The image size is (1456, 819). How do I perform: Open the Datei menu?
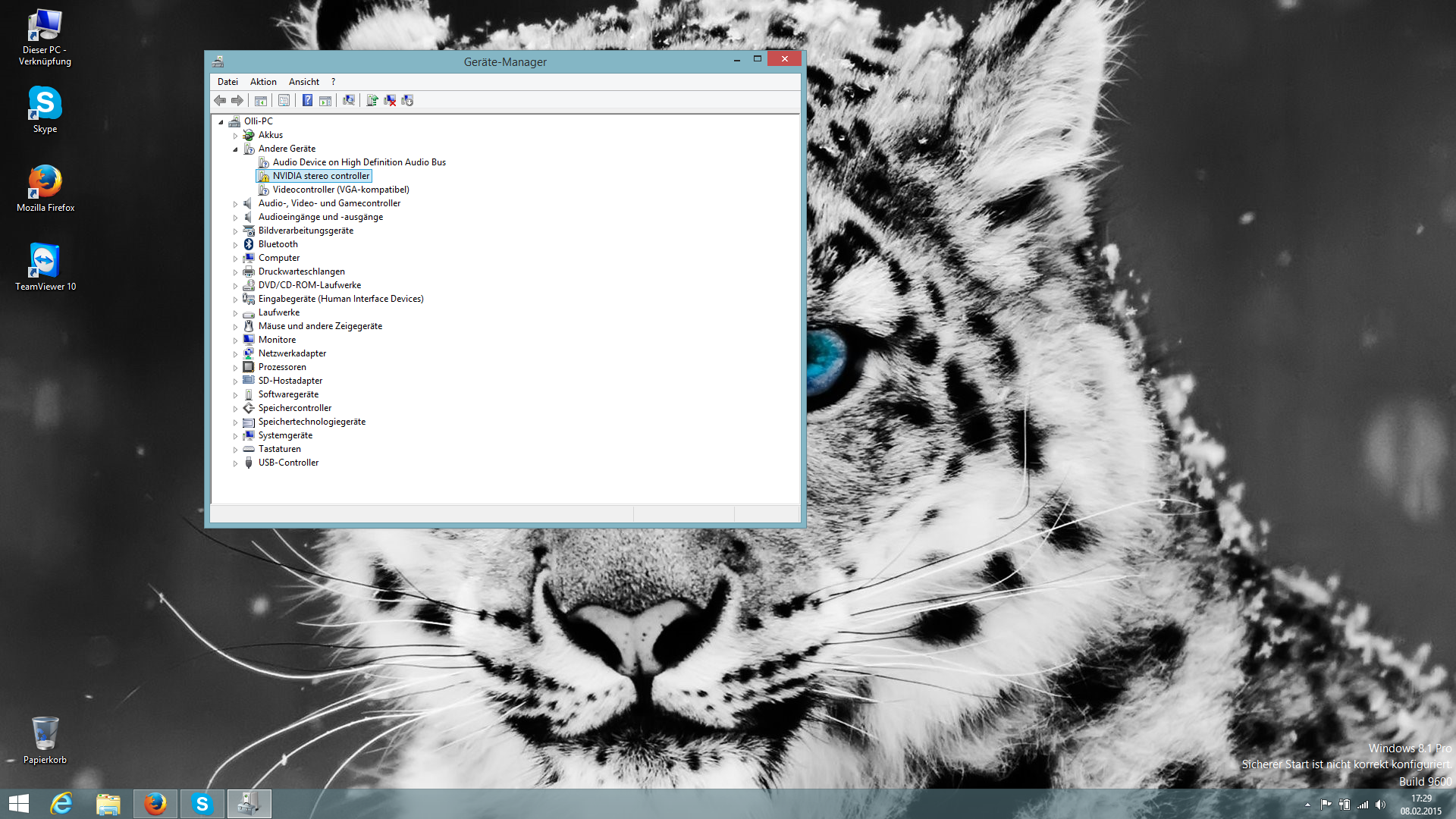pos(227,82)
